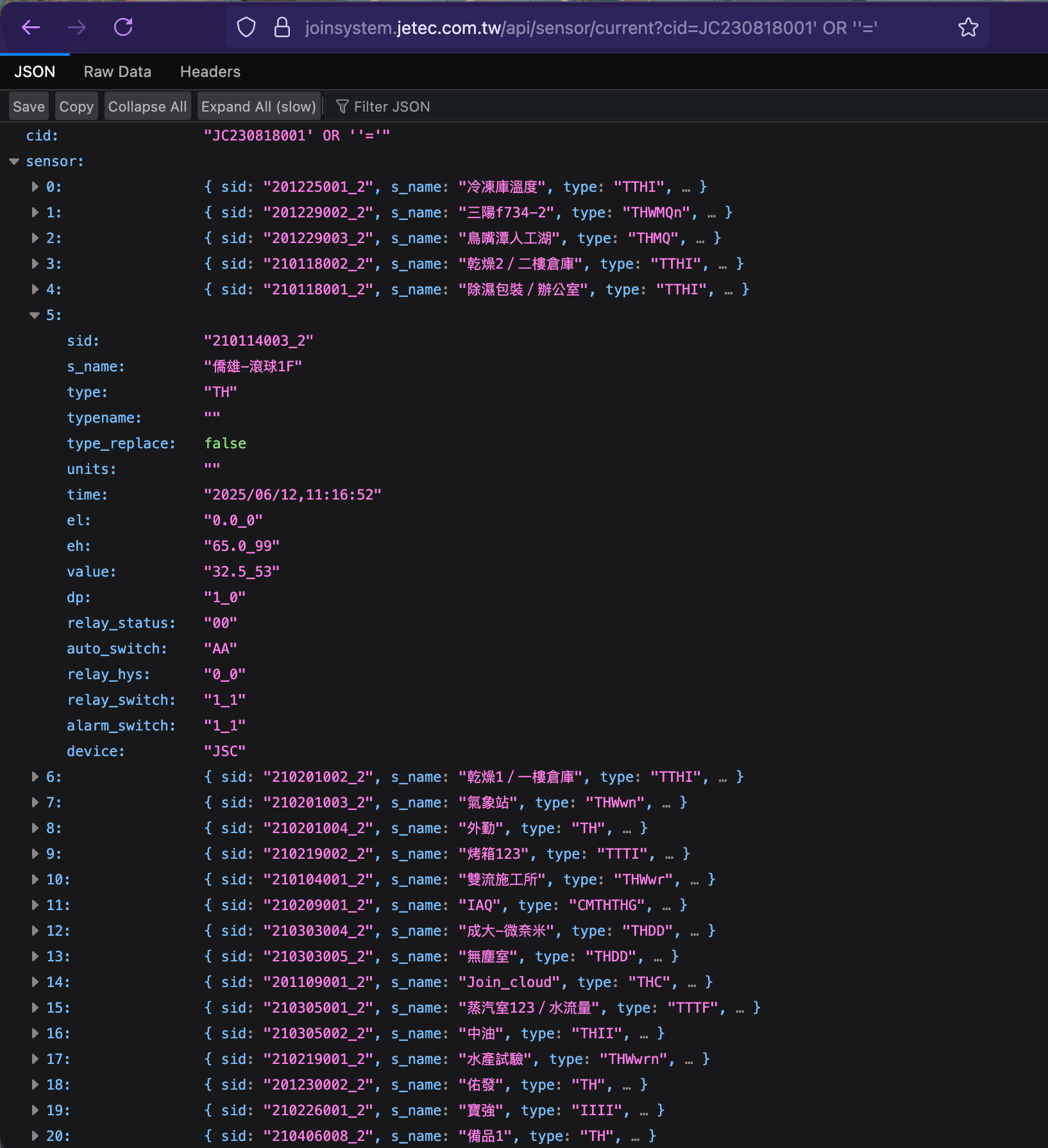This screenshot has width=1048, height=1148.
Task: Bookmark this page with the star icon
Action: (x=968, y=28)
